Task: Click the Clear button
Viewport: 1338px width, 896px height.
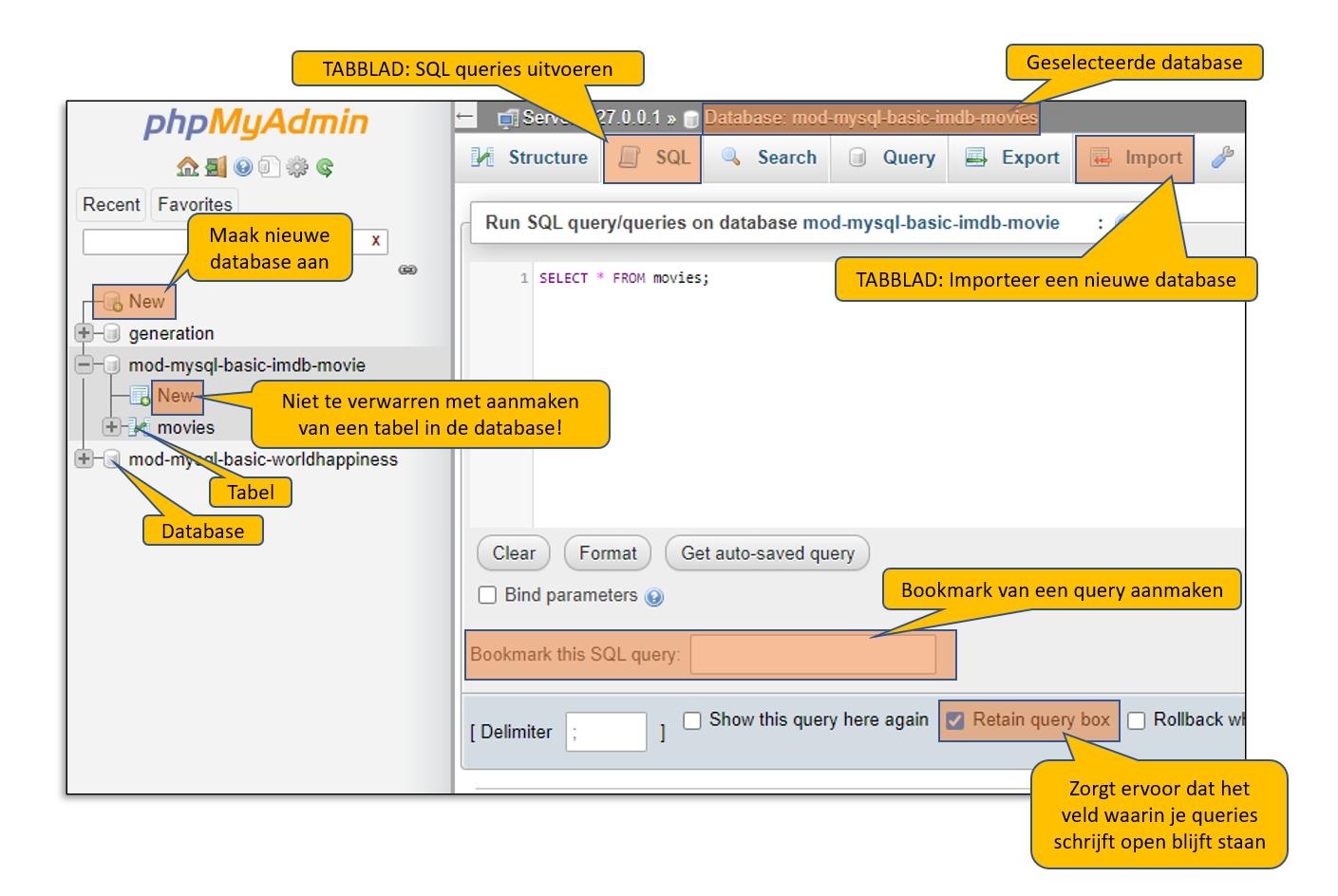Action: (x=514, y=553)
